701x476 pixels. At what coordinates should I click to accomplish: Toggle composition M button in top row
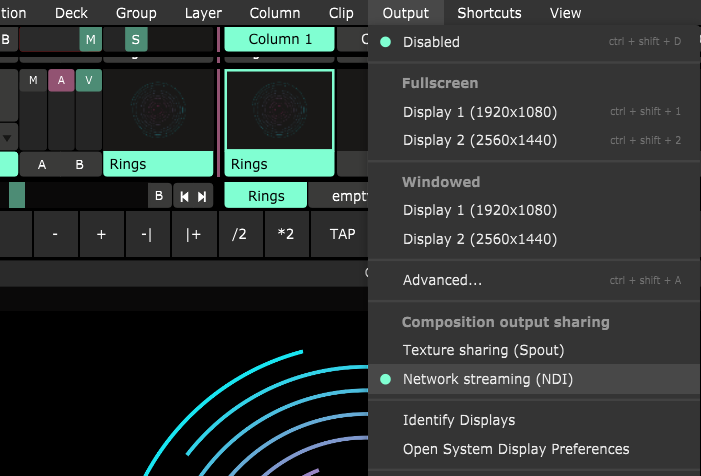click(x=91, y=39)
